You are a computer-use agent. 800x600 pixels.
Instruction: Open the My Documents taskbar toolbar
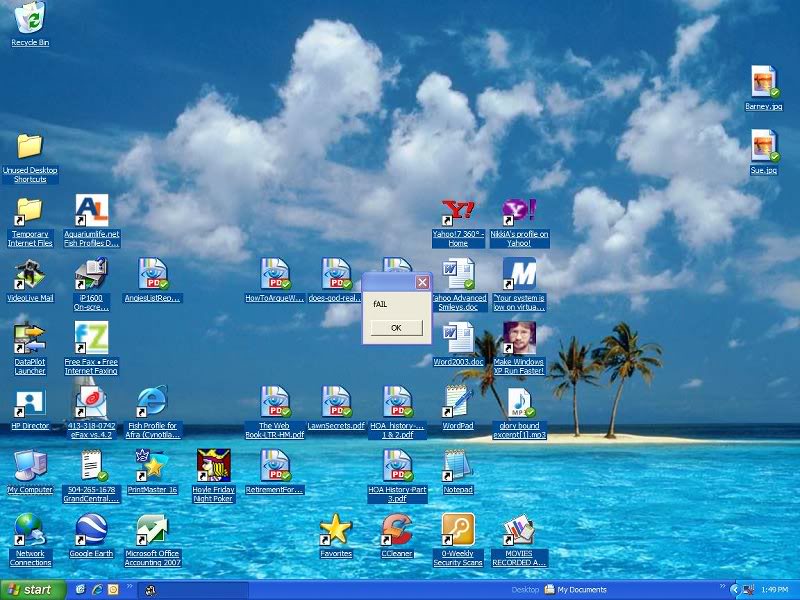575,590
